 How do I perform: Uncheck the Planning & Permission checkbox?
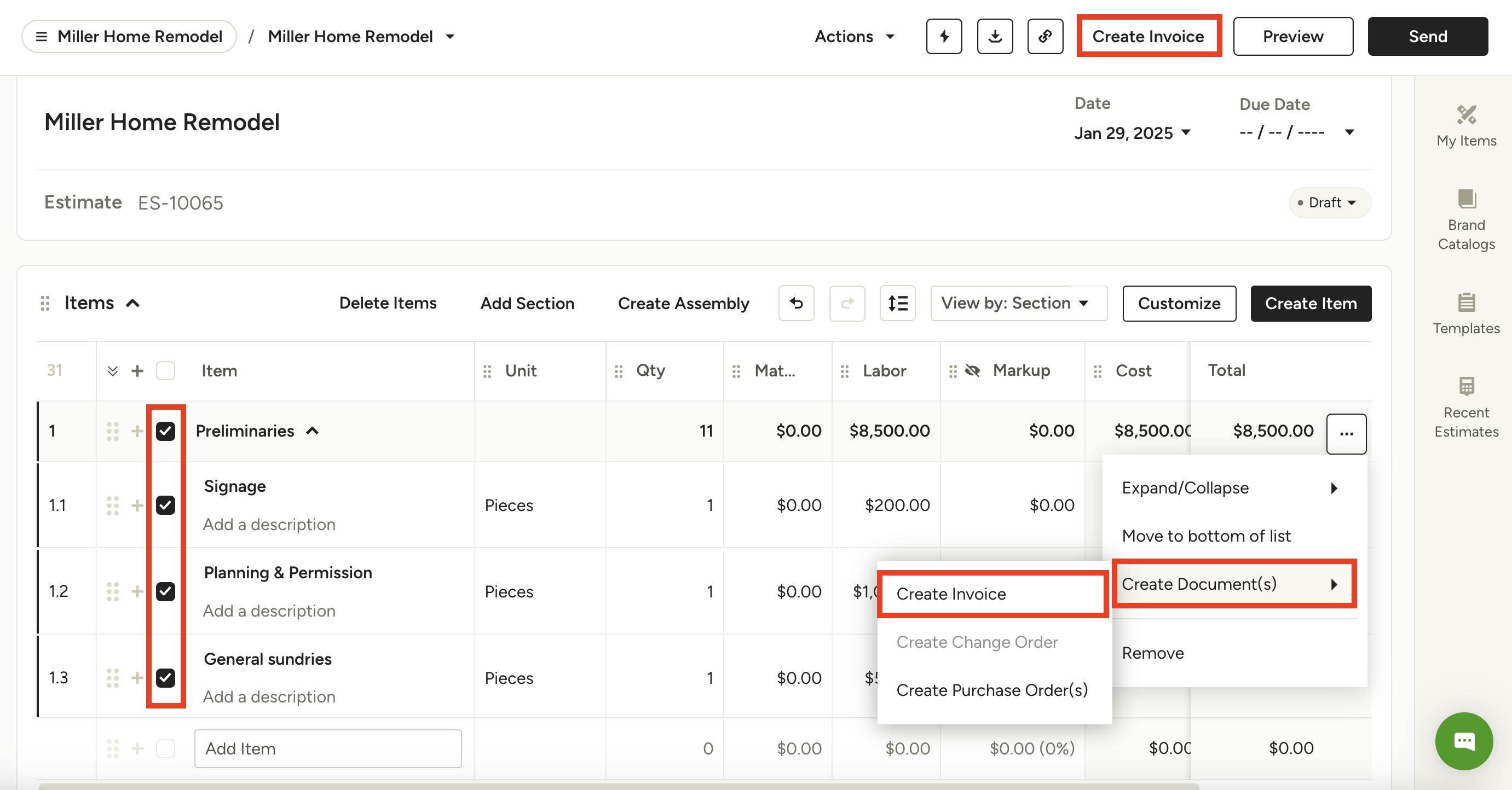coord(165,591)
